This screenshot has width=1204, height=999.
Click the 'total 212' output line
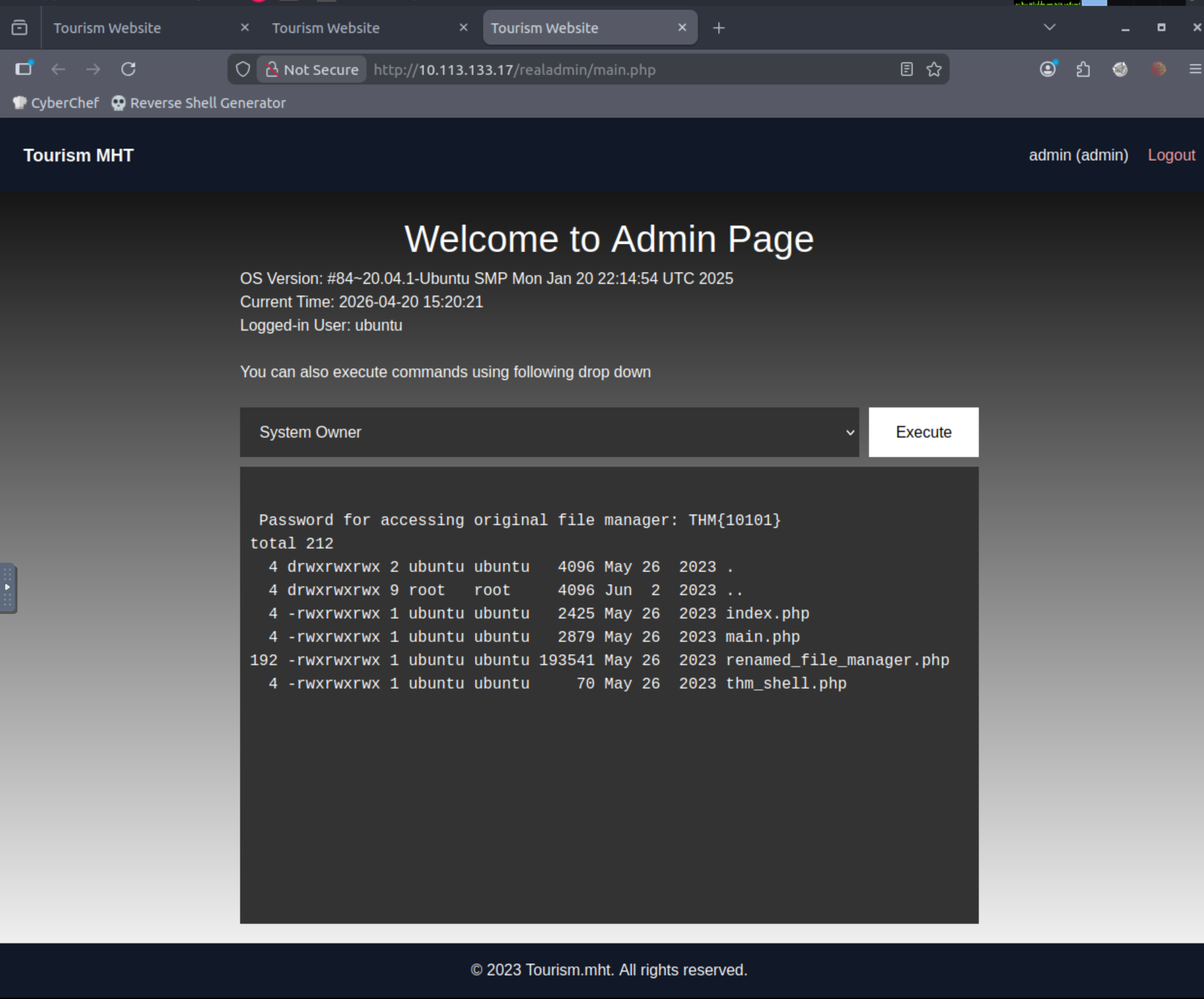click(292, 544)
